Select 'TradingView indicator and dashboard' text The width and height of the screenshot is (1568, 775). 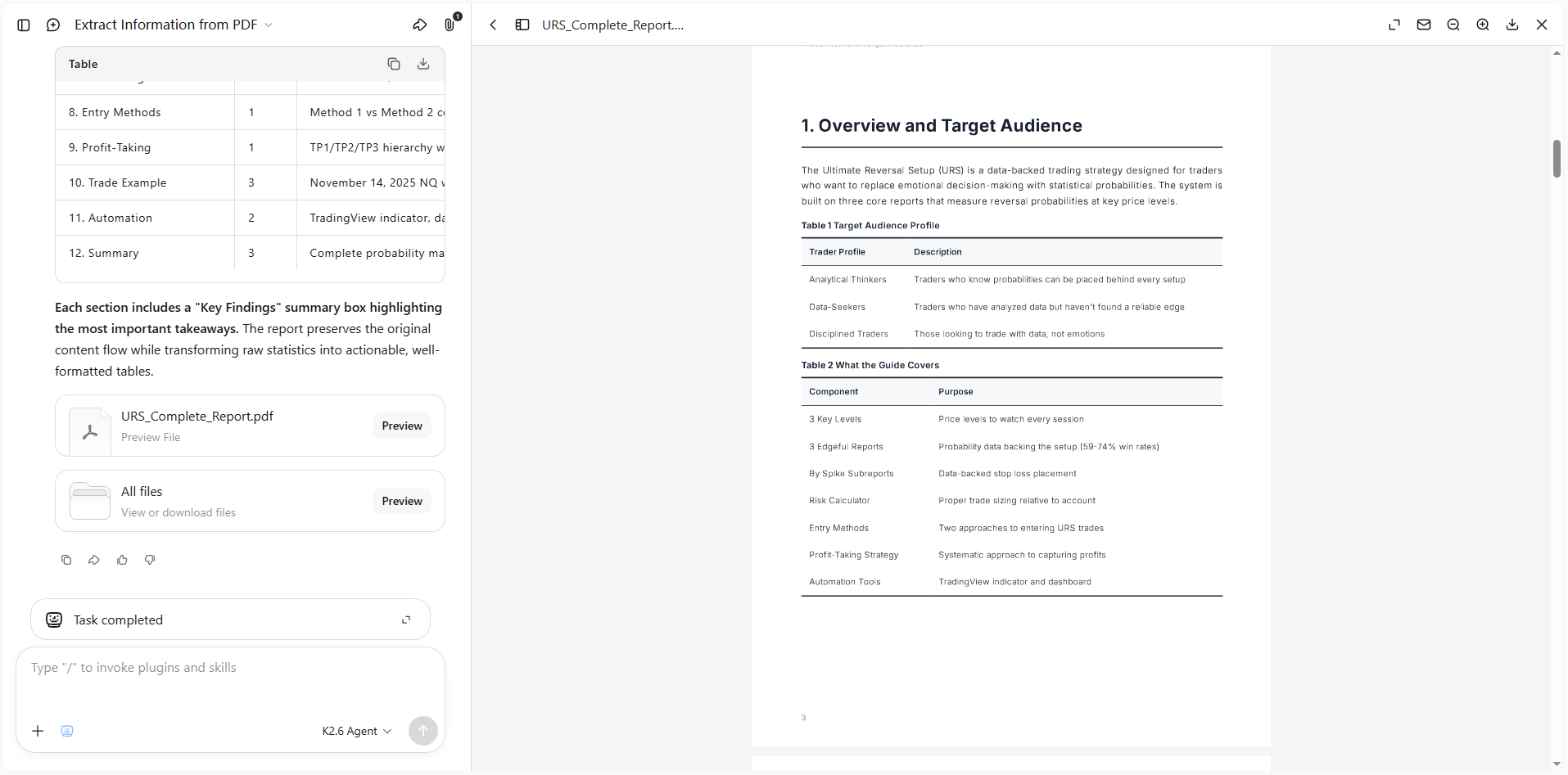[1014, 582]
